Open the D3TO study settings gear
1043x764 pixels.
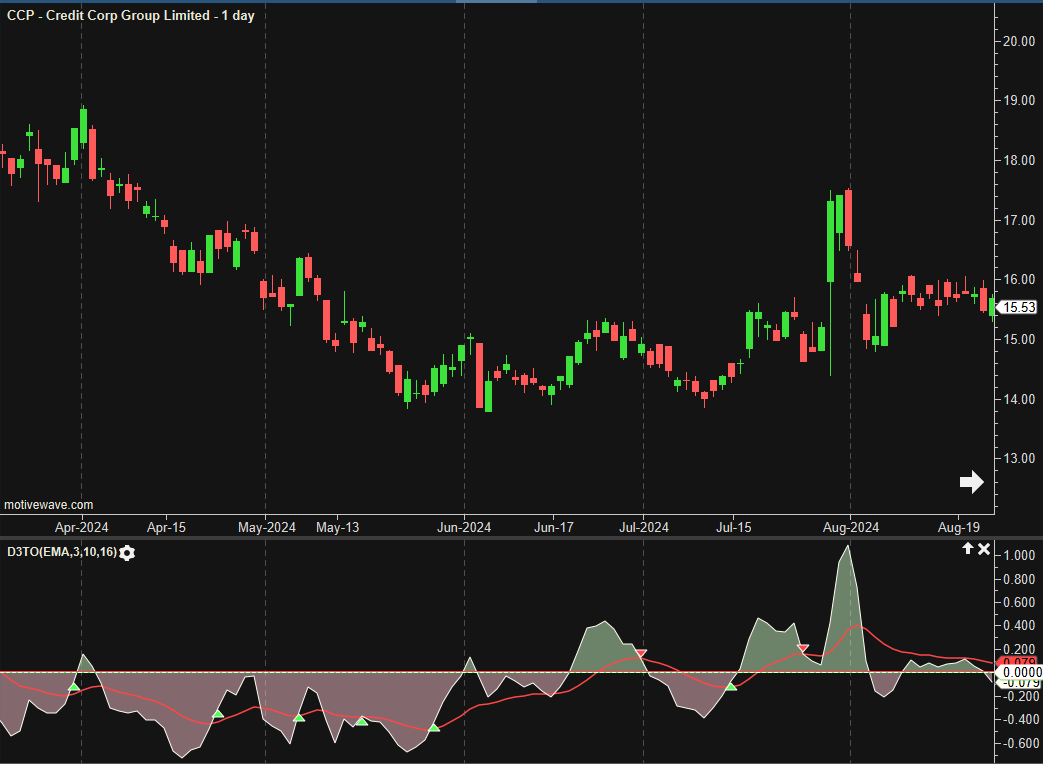(127, 552)
